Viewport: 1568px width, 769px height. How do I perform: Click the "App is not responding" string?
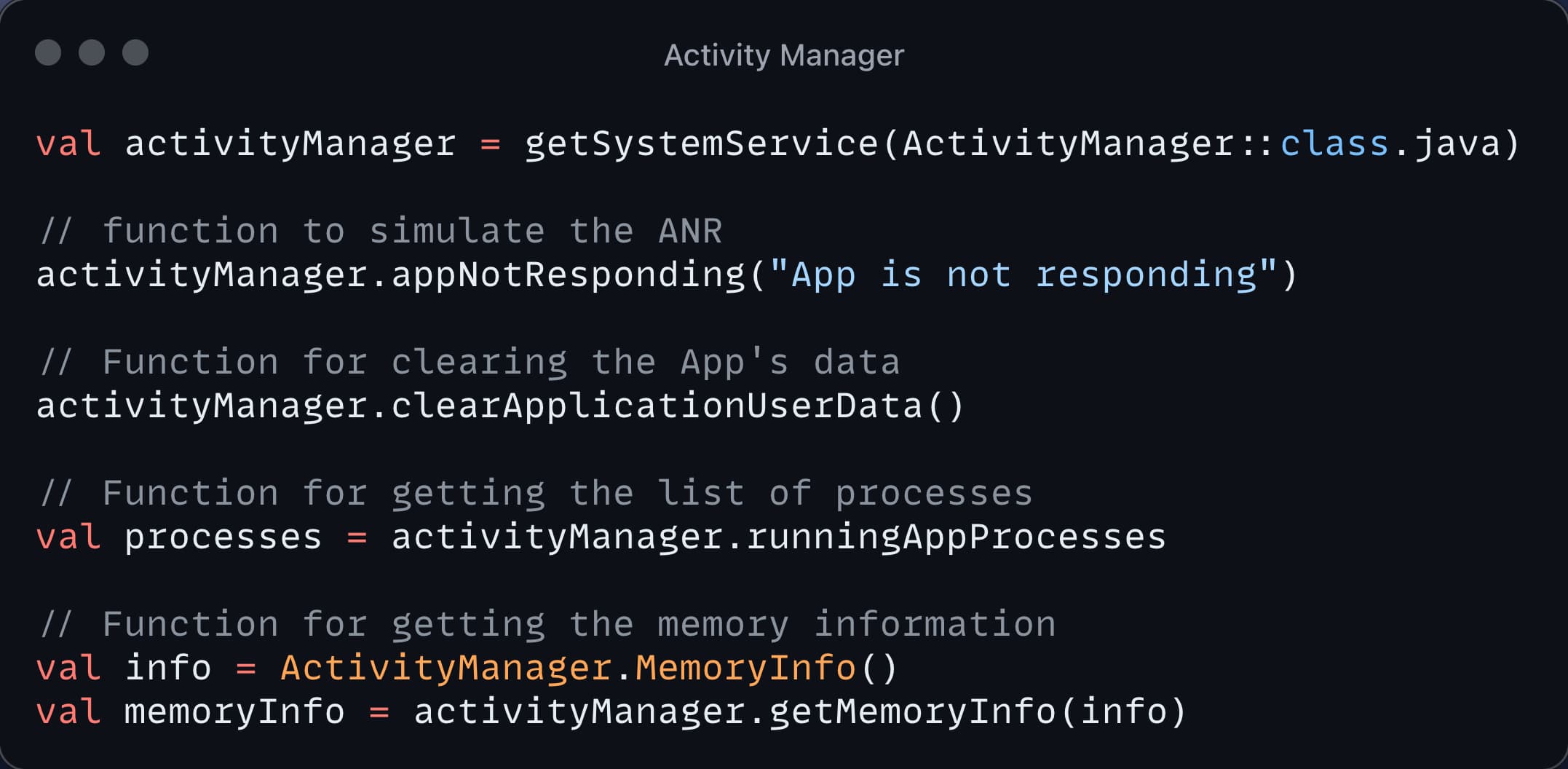[x=1023, y=275]
